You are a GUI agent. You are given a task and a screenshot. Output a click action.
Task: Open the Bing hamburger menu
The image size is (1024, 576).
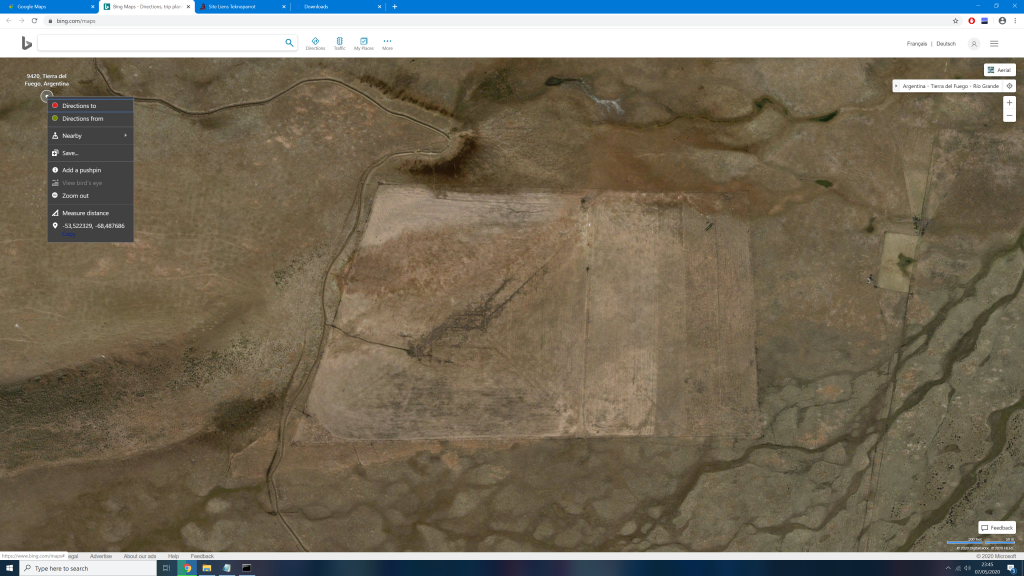994,44
